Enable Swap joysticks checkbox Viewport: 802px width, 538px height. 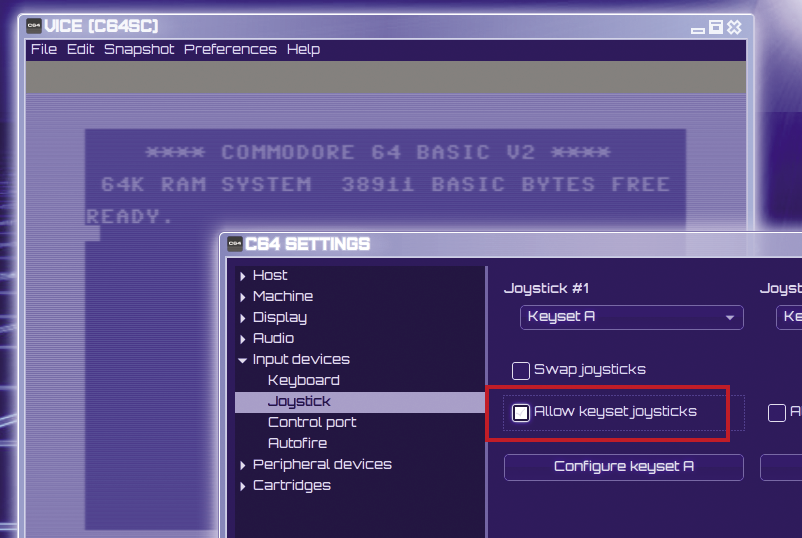(521, 370)
